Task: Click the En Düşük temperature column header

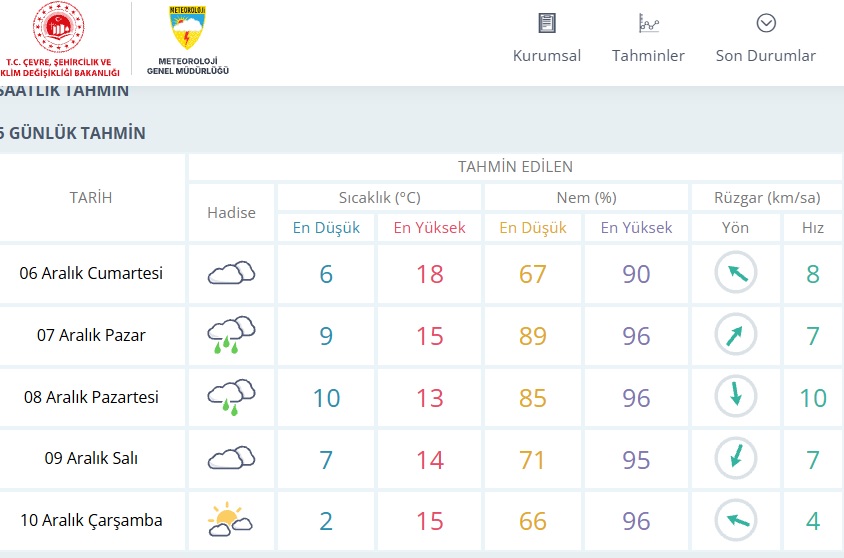Action: pos(326,227)
